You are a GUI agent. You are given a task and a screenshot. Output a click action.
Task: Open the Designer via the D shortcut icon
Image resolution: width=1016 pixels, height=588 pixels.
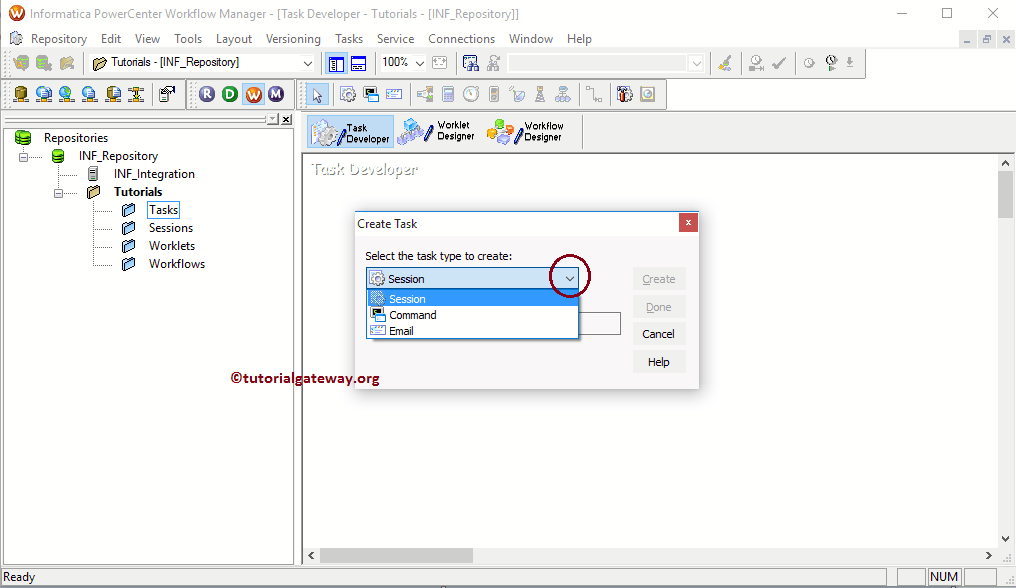click(228, 93)
